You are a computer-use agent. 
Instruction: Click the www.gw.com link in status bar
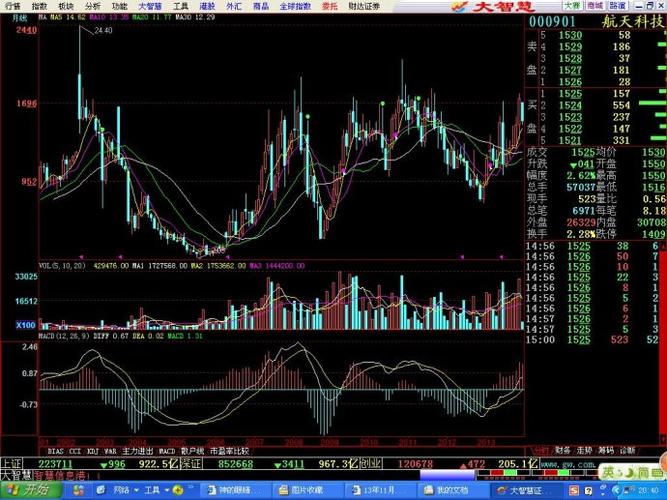568,464
